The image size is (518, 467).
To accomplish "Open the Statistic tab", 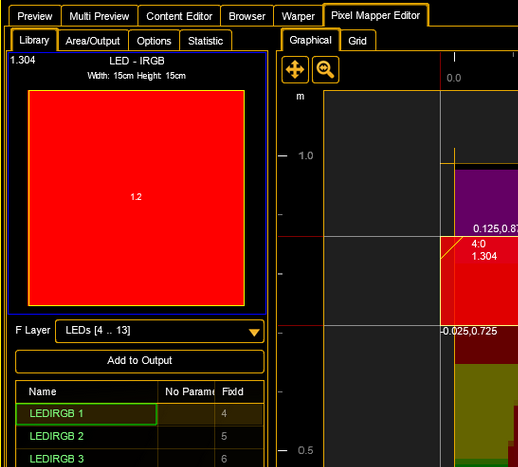I will click(x=205, y=41).
